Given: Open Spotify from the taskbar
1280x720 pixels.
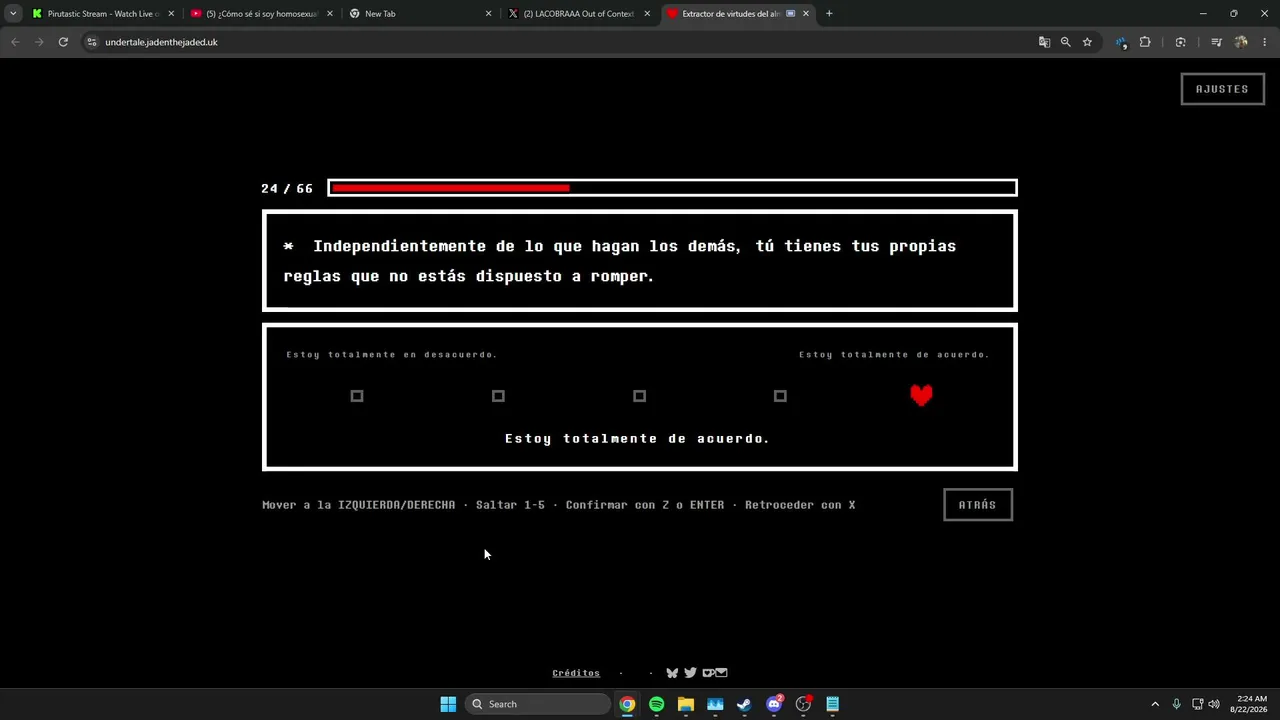Looking at the screenshot, I should (656, 704).
